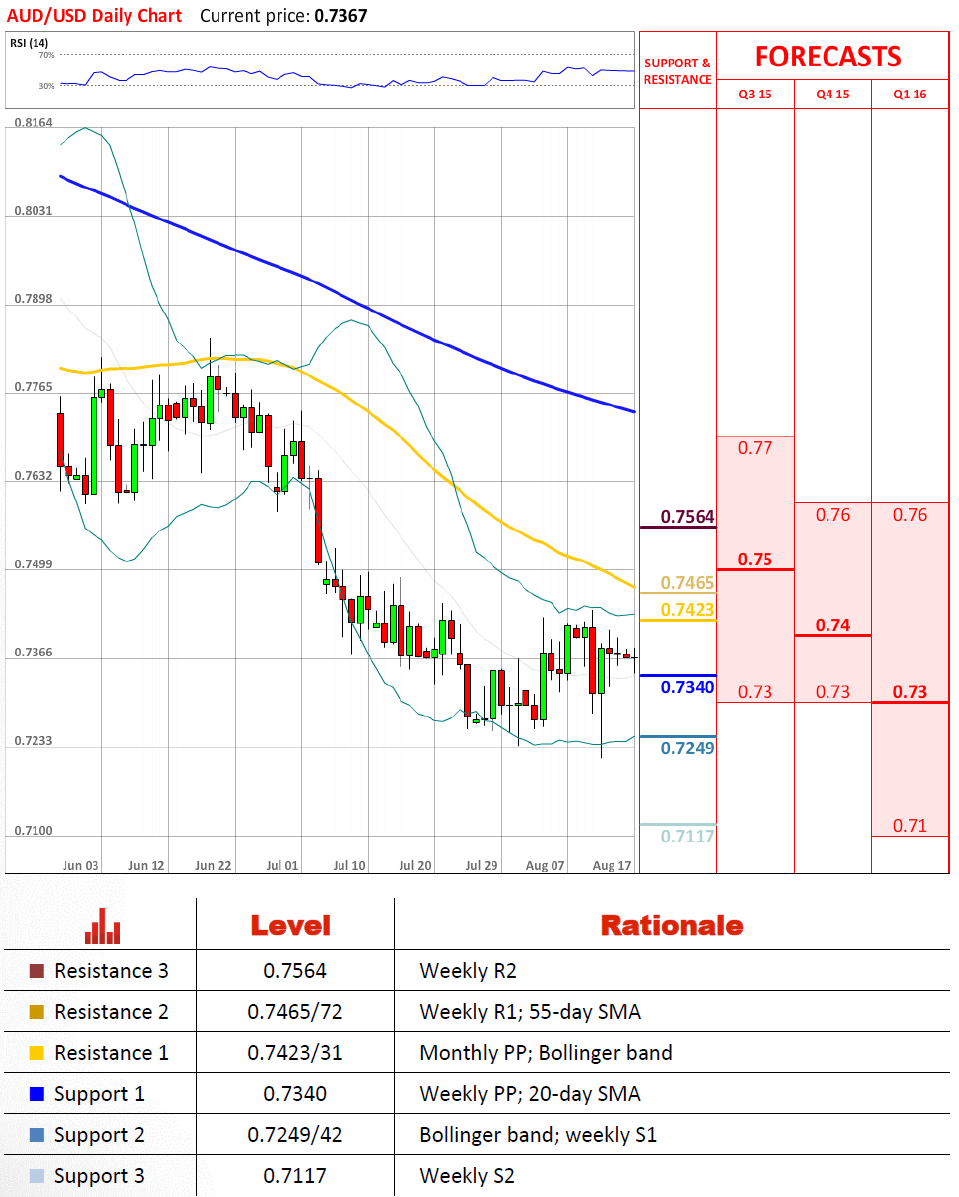Image resolution: width=959 pixels, height=1197 pixels.
Task: Click the 'Aug 17' date axis label
Action: pyautogui.click(x=612, y=866)
